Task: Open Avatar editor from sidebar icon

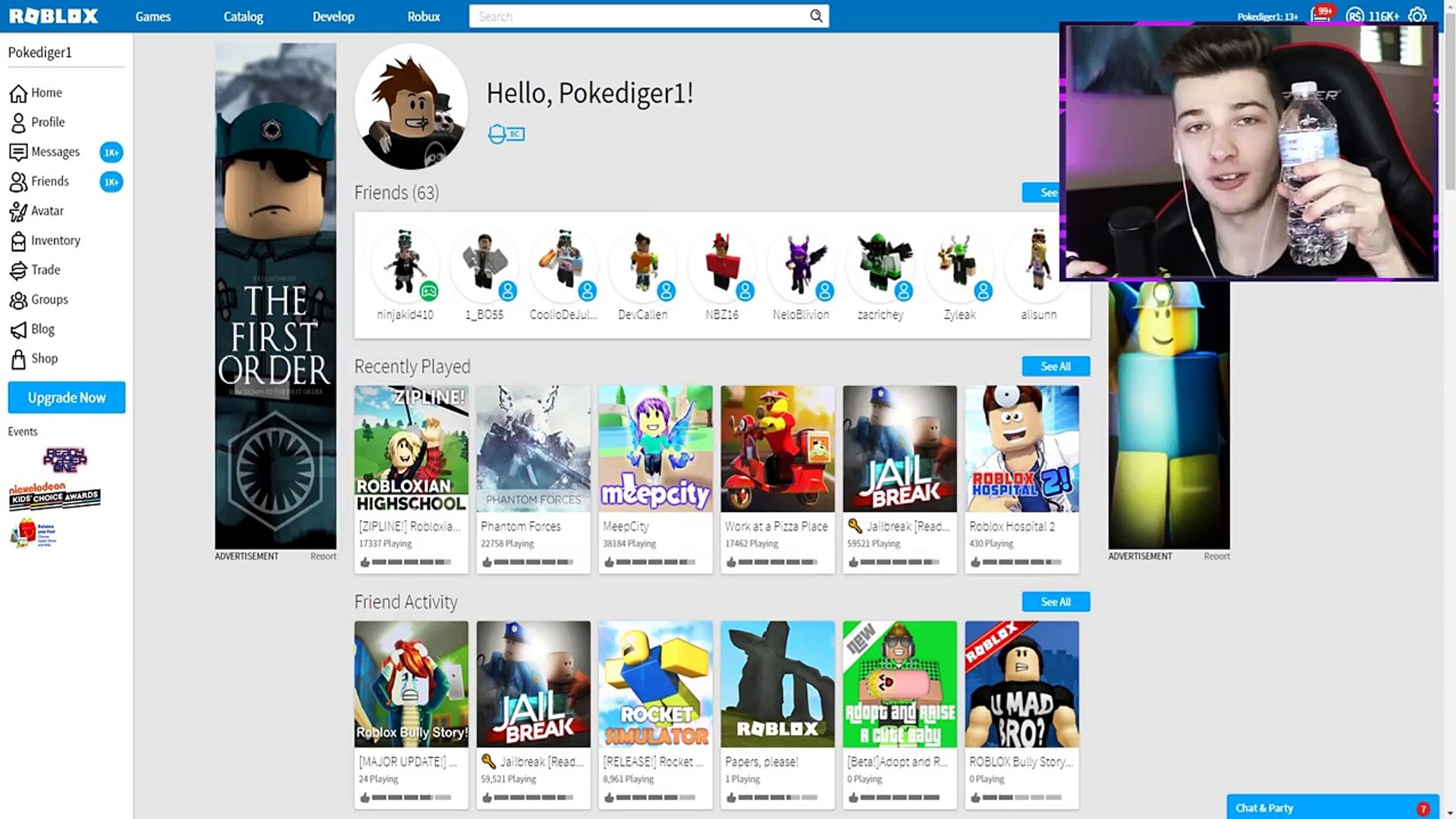Action: click(18, 212)
